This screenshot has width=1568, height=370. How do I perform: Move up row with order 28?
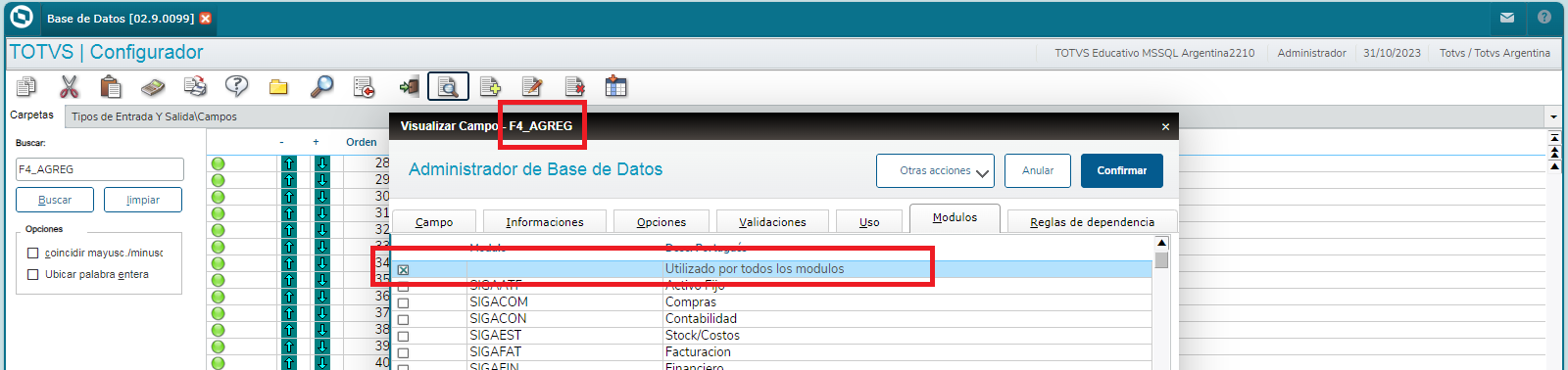[289, 163]
